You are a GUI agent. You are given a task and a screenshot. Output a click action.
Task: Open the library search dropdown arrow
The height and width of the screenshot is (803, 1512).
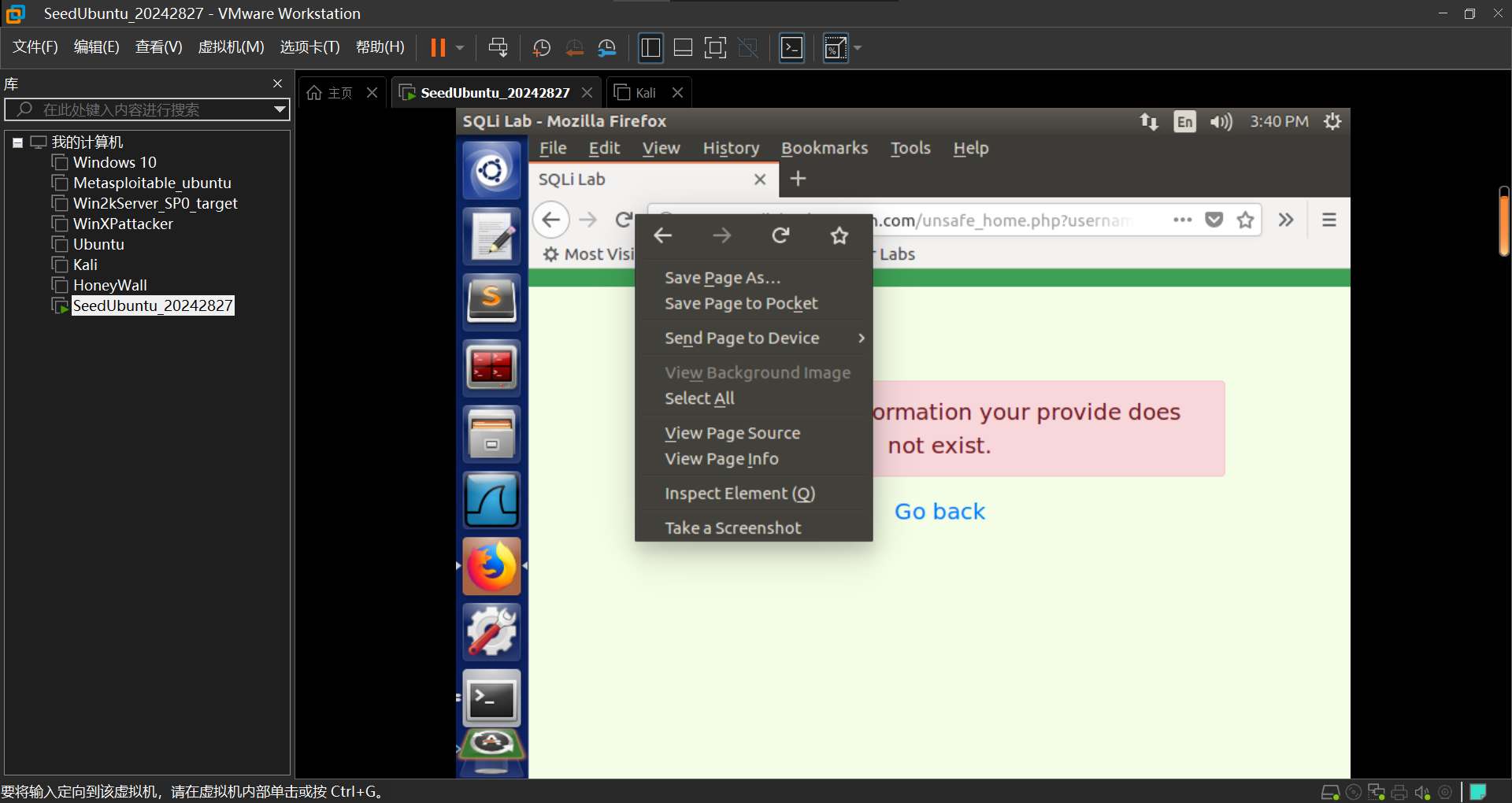[x=280, y=109]
